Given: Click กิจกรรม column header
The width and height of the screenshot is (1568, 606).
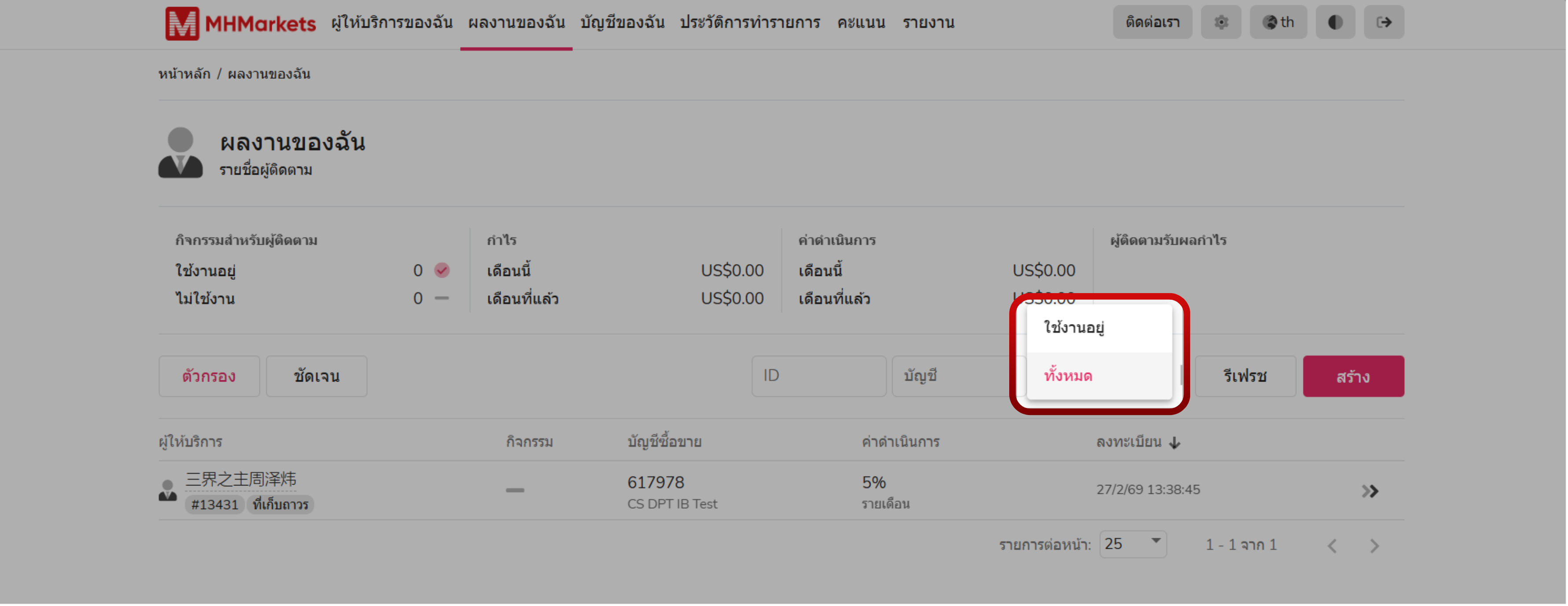Looking at the screenshot, I should point(529,442).
